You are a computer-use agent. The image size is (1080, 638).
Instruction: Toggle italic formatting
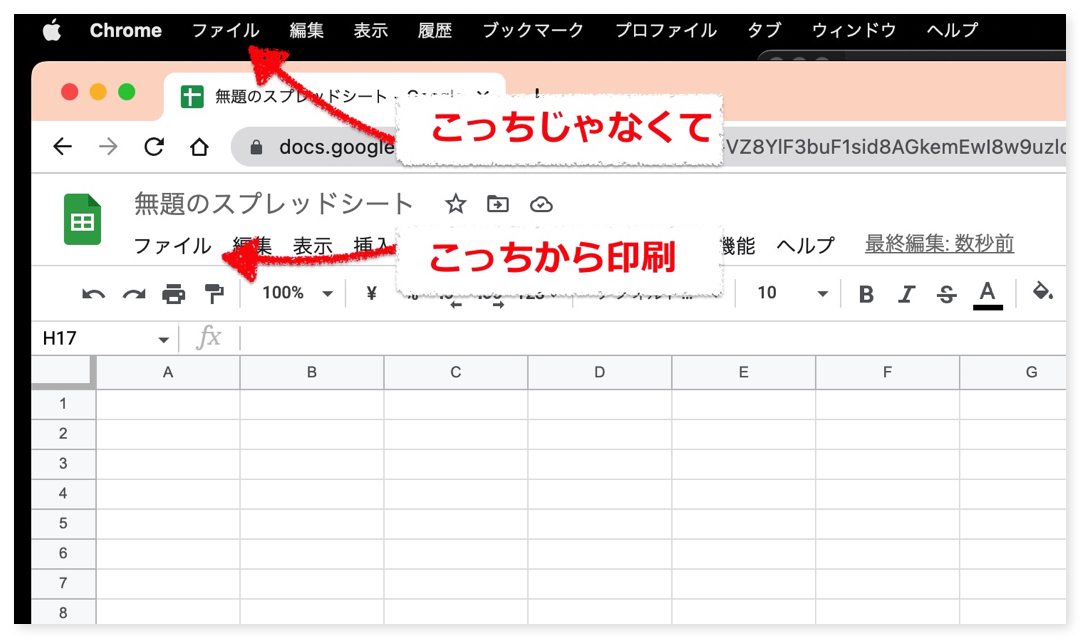pyautogui.click(x=906, y=292)
